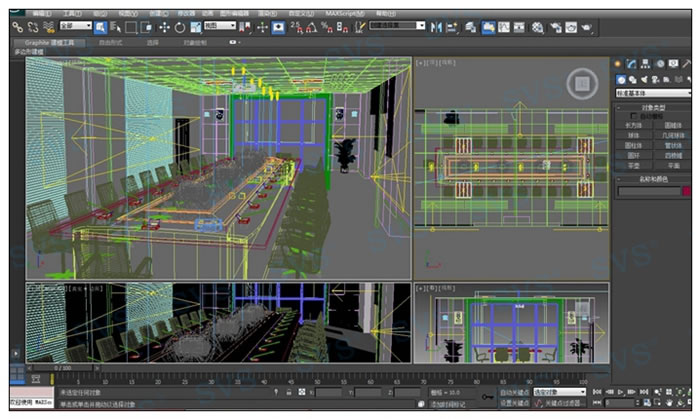This screenshot has height=419, width=700.
Task: Click the Rotate tool icon
Action: pos(180,26)
